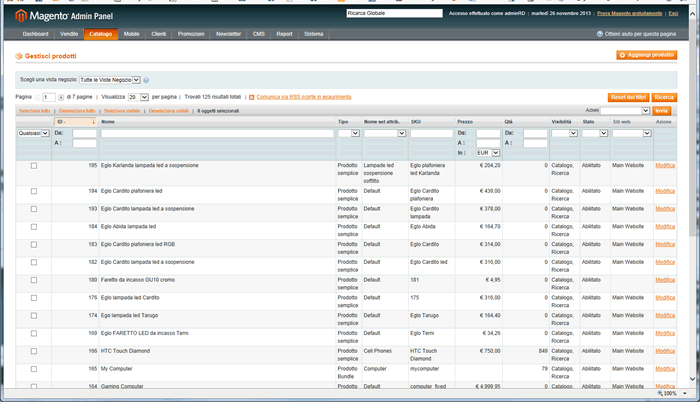
Task: Click the browser zoom level magnifier icon
Action: pos(660,394)
